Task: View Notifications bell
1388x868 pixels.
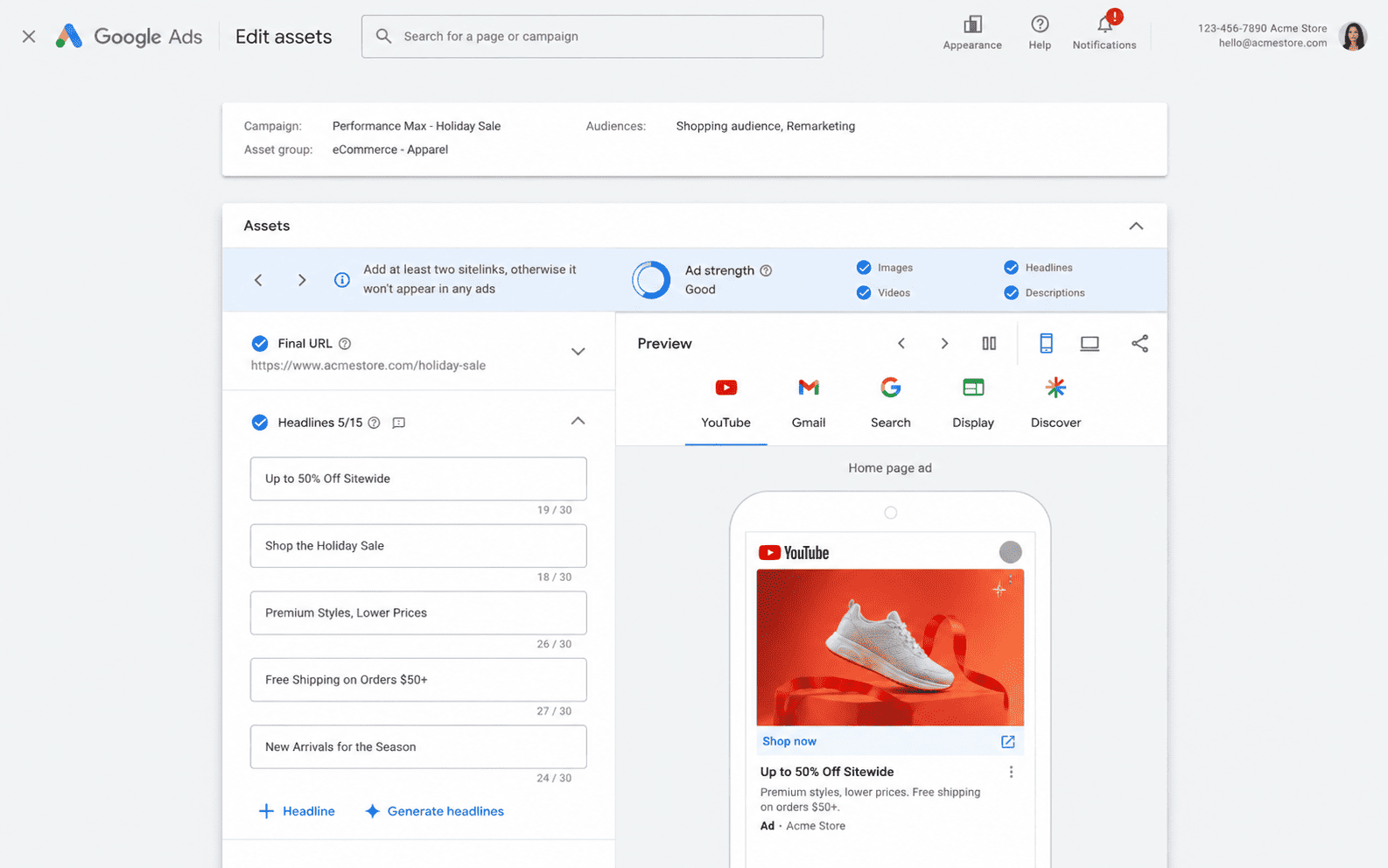Action: coord(1106,23)
